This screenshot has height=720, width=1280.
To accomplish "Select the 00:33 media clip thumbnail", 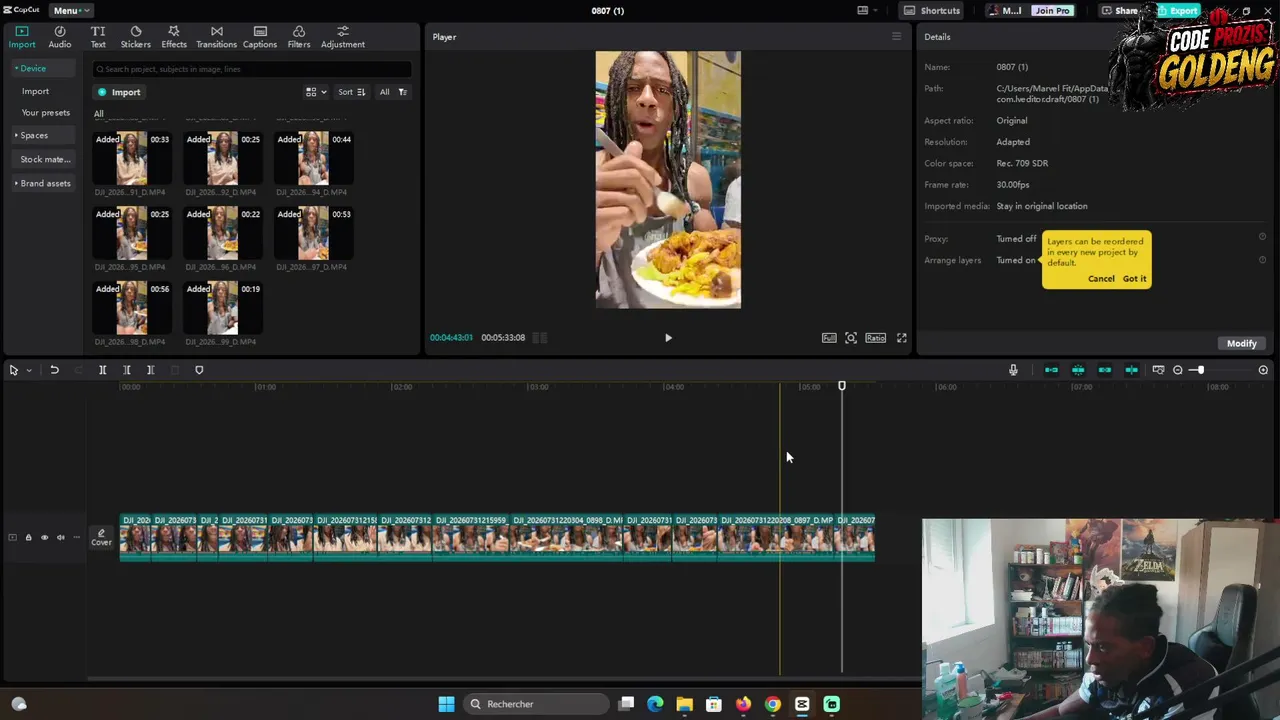I will click(132, 158).
